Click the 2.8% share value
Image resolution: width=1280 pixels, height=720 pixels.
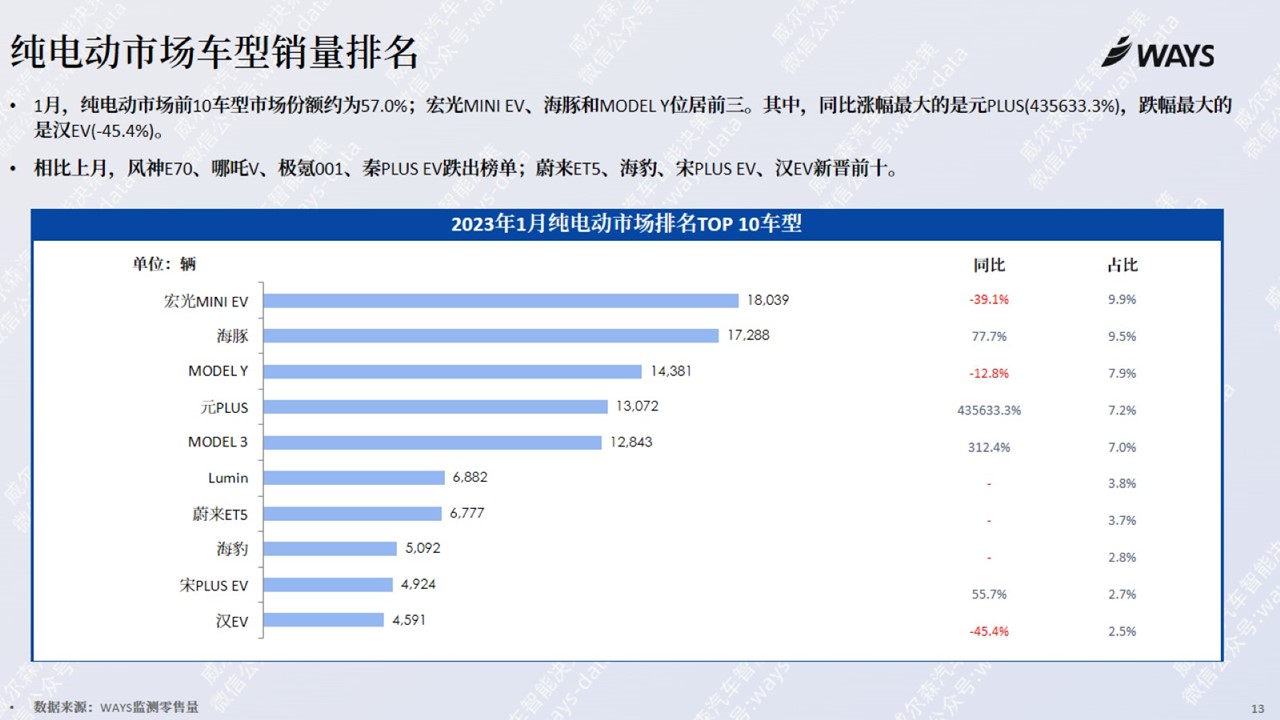(1122, 557)
